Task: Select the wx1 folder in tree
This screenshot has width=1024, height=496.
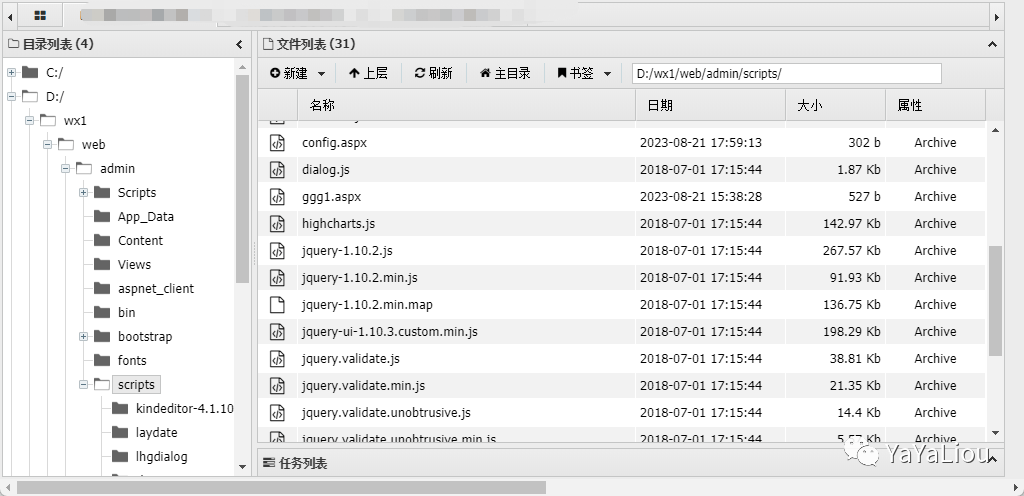Action: pos(75,121)
